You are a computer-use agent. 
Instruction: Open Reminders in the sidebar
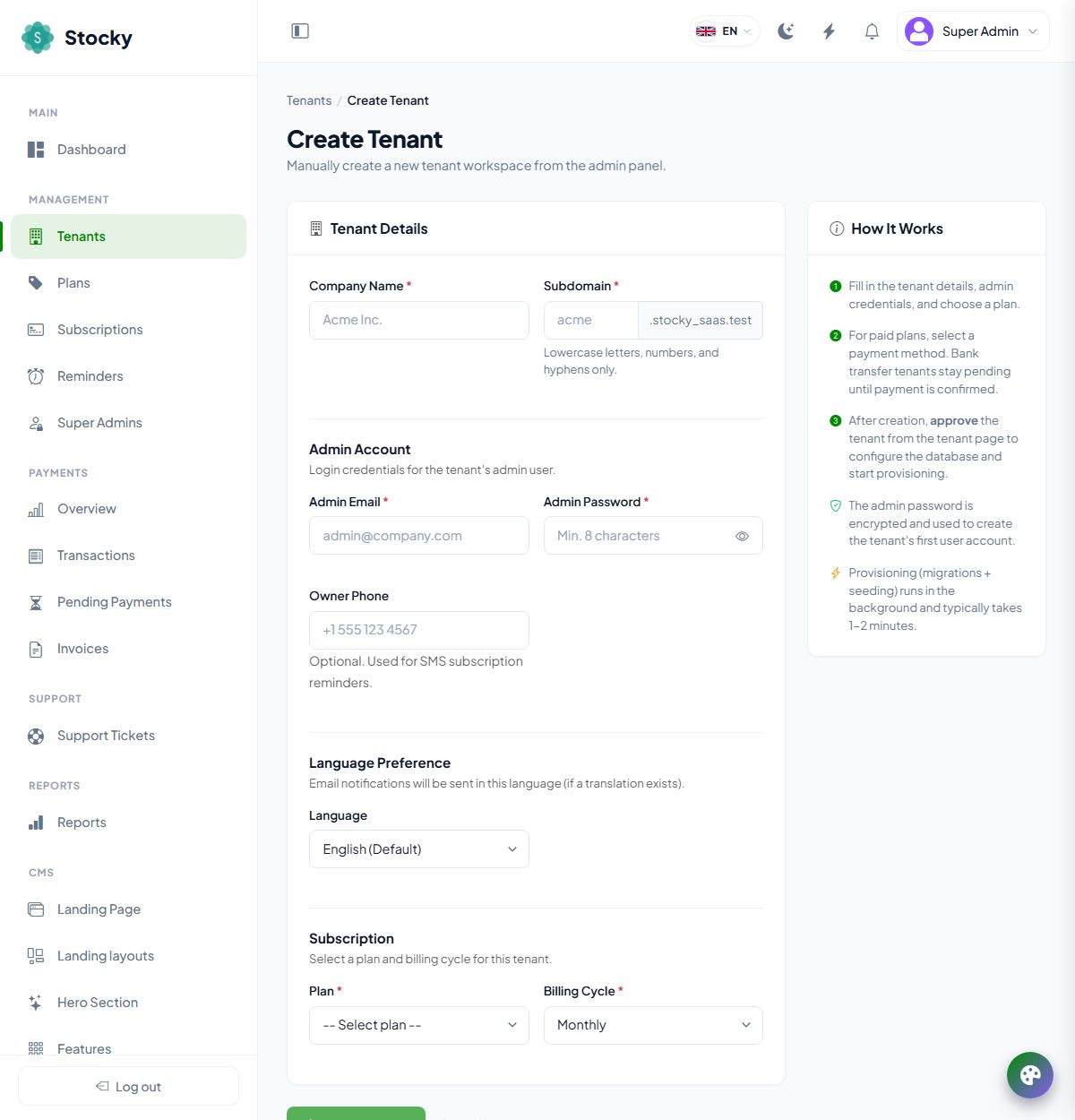128,376
